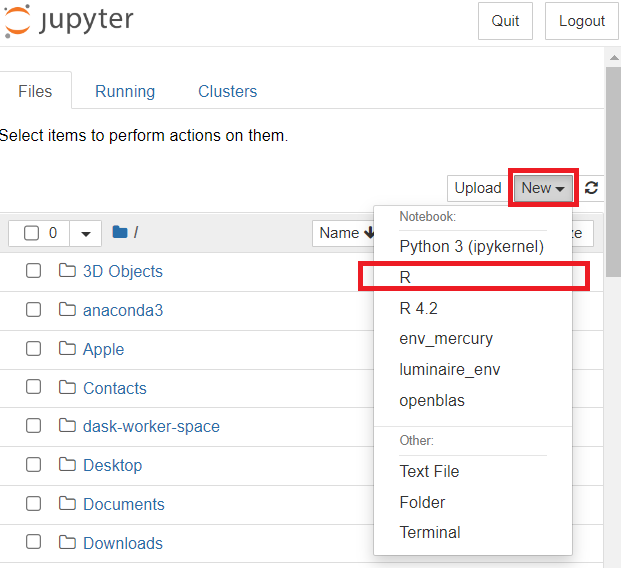Click the anaconda3 folder icon

pyautogui.click(x=68, y=310)
